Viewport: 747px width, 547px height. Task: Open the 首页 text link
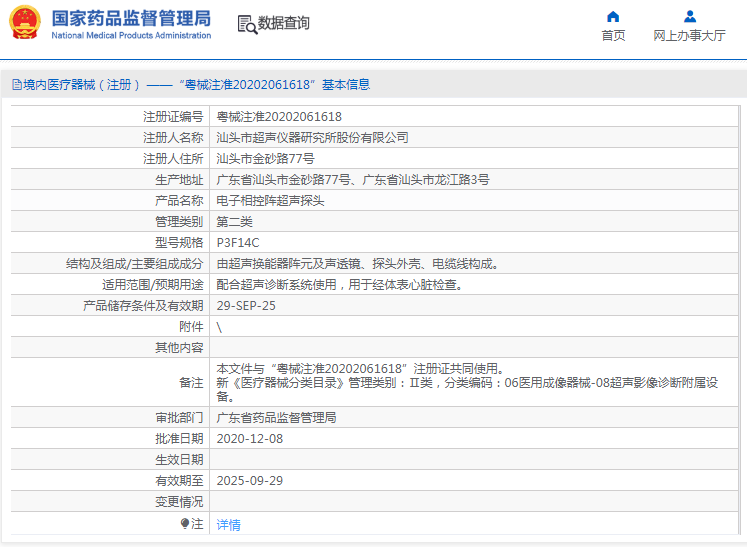613,36
